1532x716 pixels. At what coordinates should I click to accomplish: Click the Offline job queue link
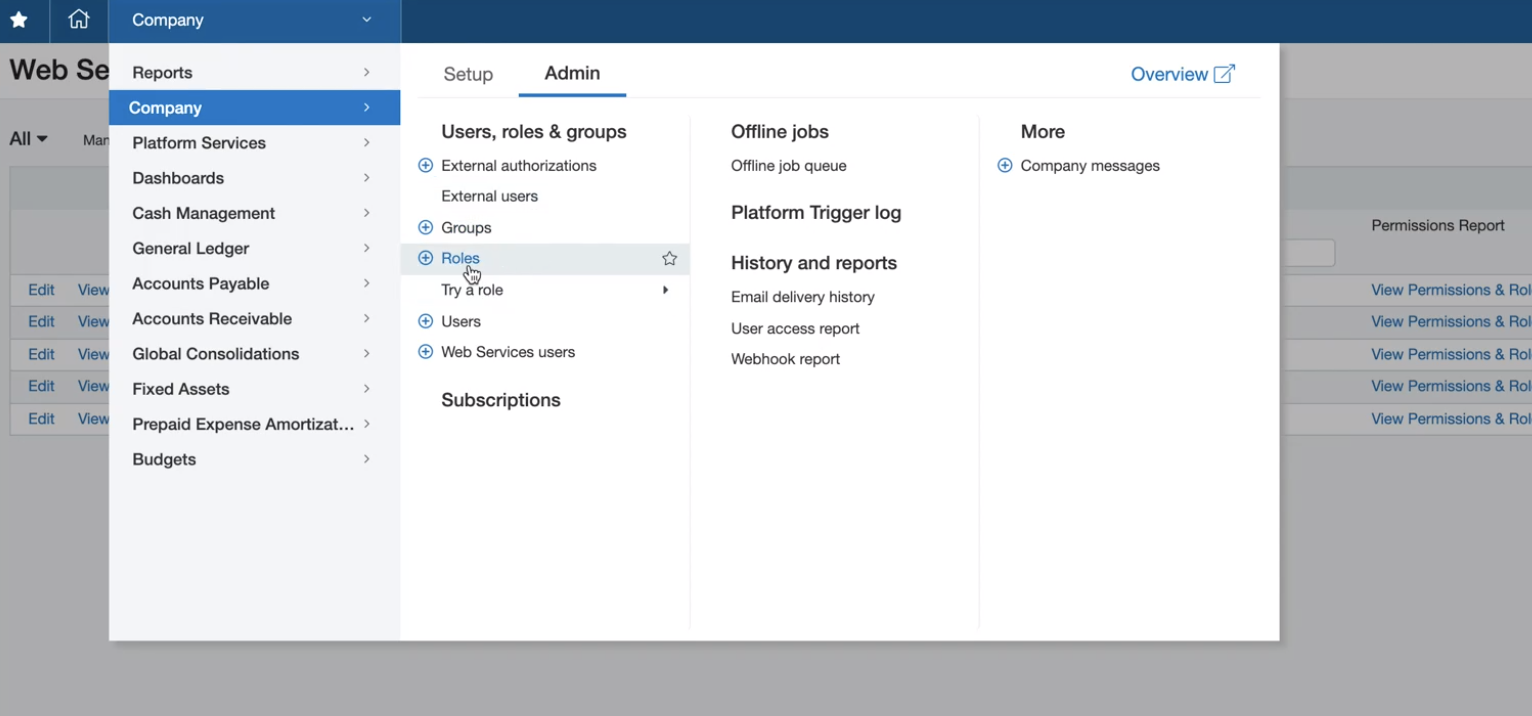(788, 166)
